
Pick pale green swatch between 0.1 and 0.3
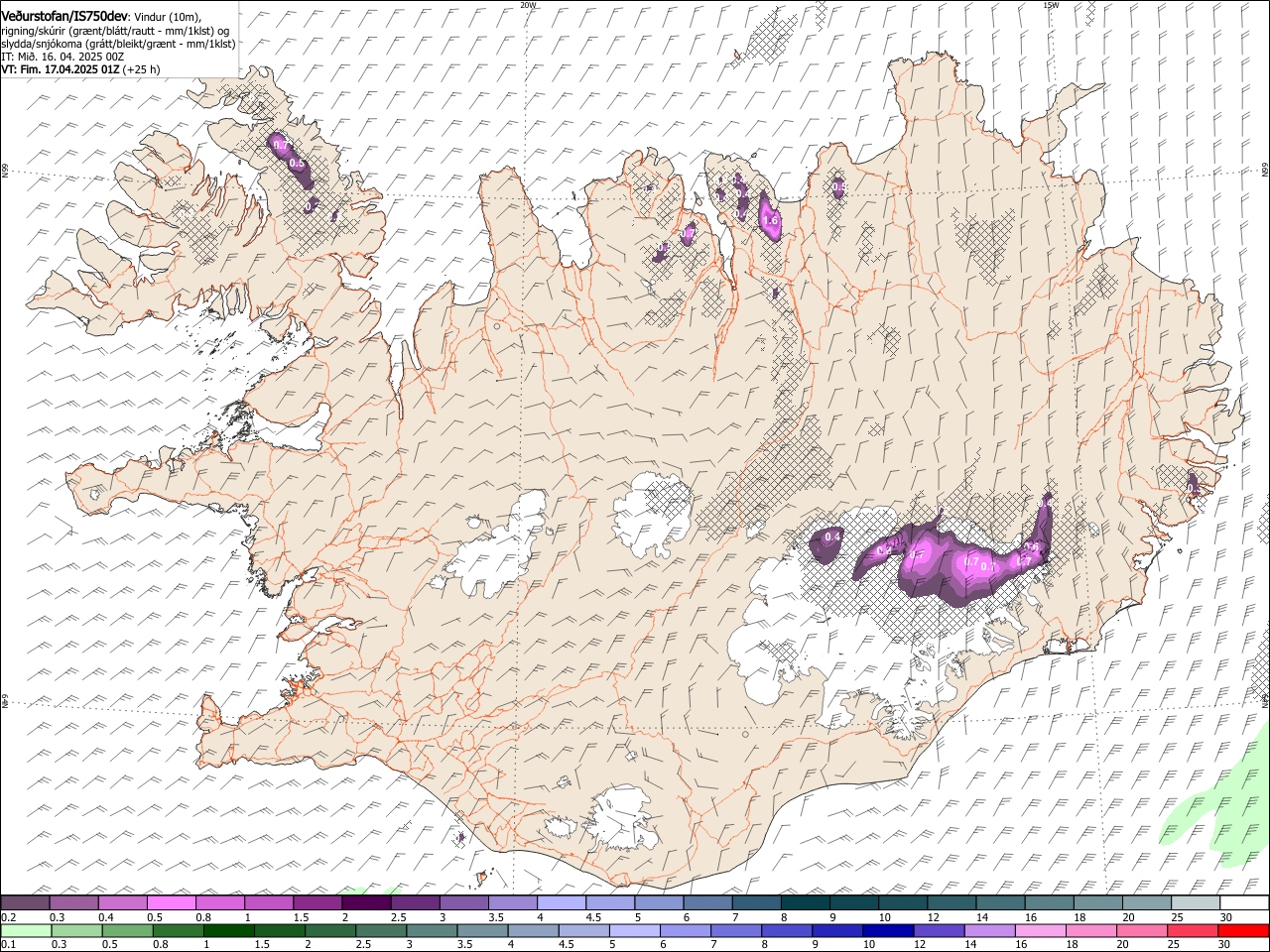[x=26, y=930]
